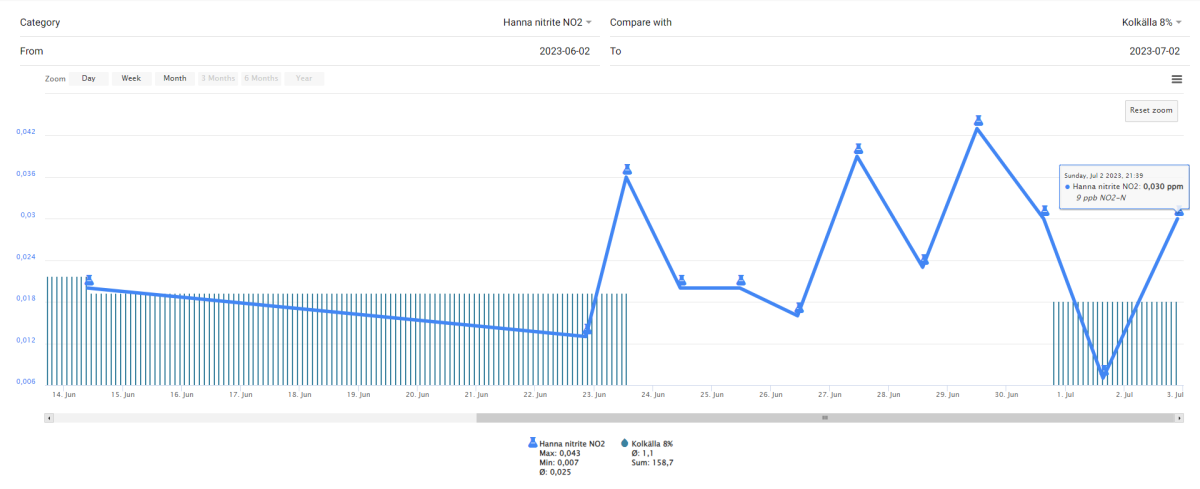The width and height of the screenshot is (1200, 489).
Task: Set zoom range to Month
Action: [x=174, y=78]
